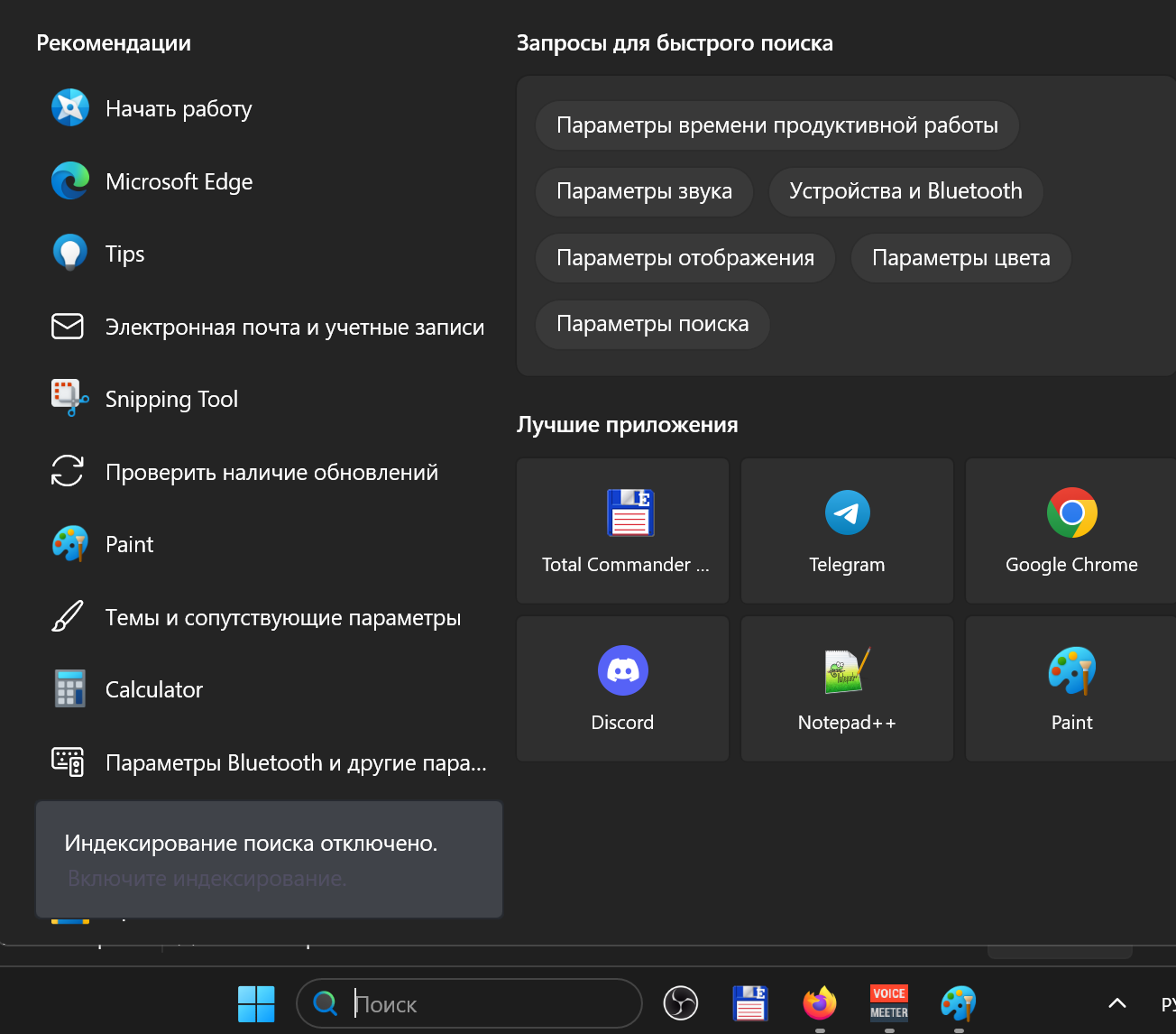
Task: Select the Параметры цвета chip
Action: click(961, 258)
